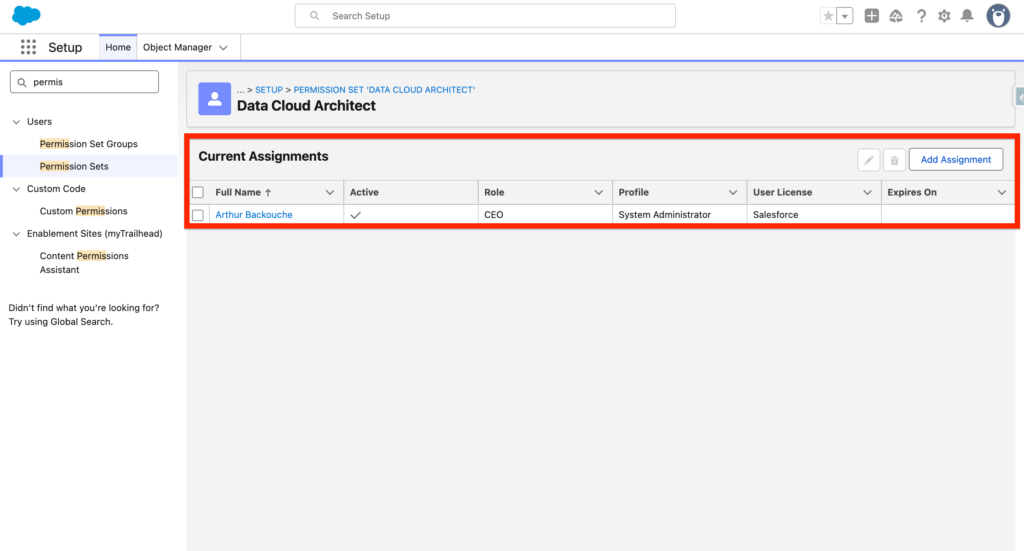Click the delete trash icon button
This screenshot has width=1024, height=551.
tap(894, 160)
